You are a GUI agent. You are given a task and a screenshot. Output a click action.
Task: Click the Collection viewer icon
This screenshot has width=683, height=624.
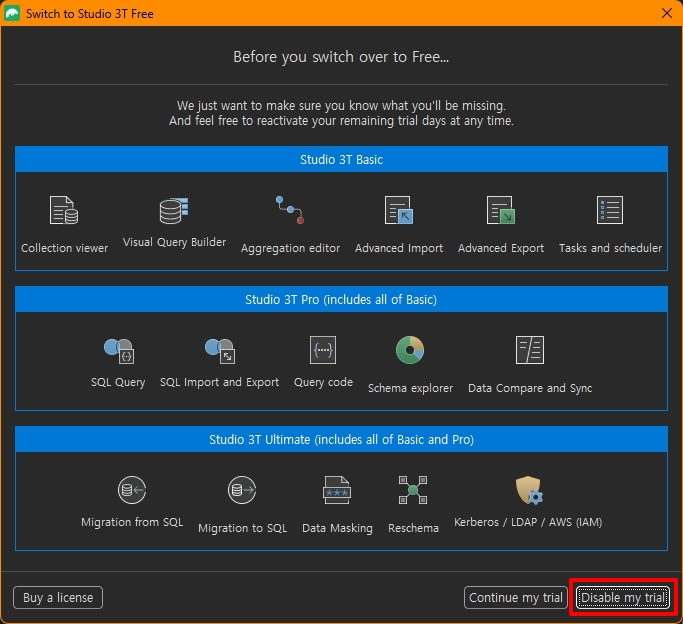pos(64,210)
